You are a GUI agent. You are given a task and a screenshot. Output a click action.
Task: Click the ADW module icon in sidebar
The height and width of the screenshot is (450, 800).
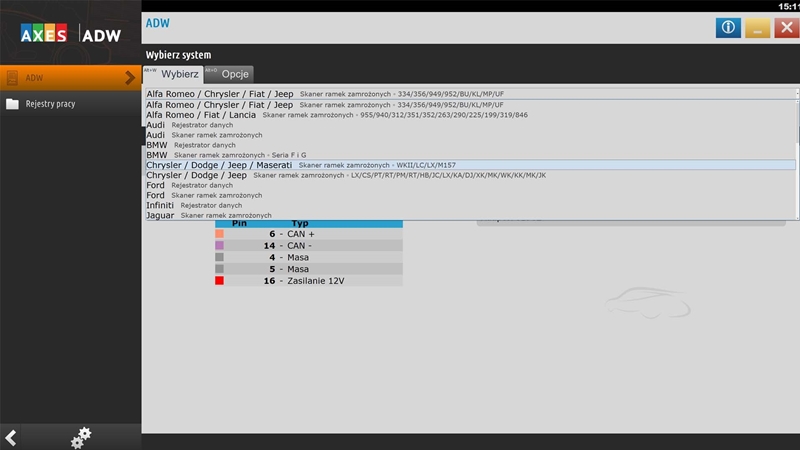coord(12,78)
